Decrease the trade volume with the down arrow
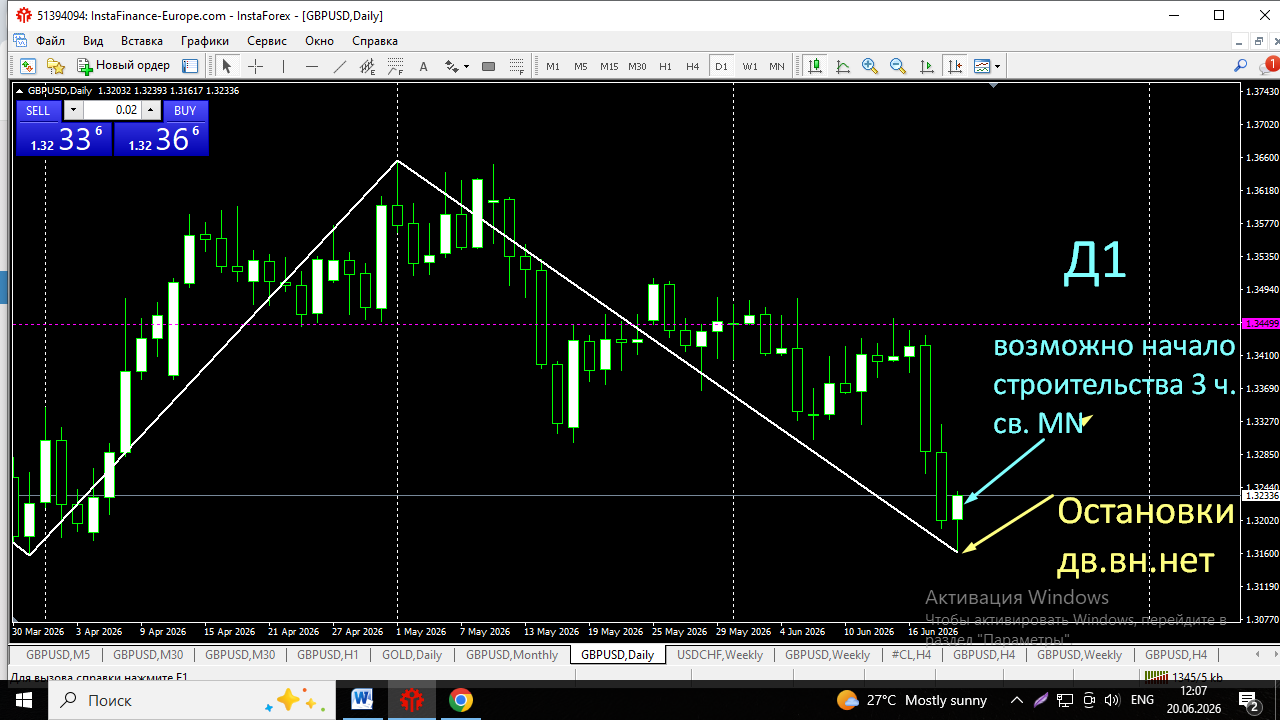This screenshot has height=720, width=1280. 73,110
